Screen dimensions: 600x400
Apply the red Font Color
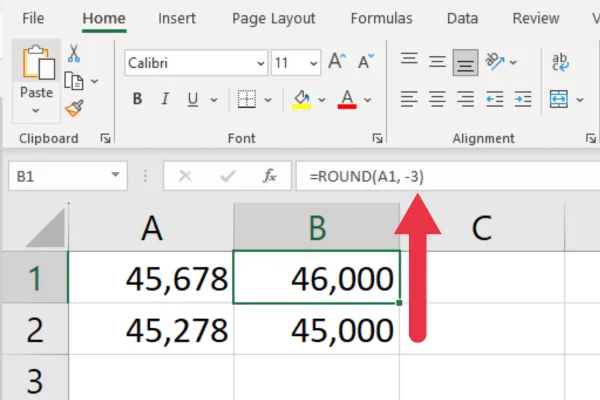click(347, 100)
